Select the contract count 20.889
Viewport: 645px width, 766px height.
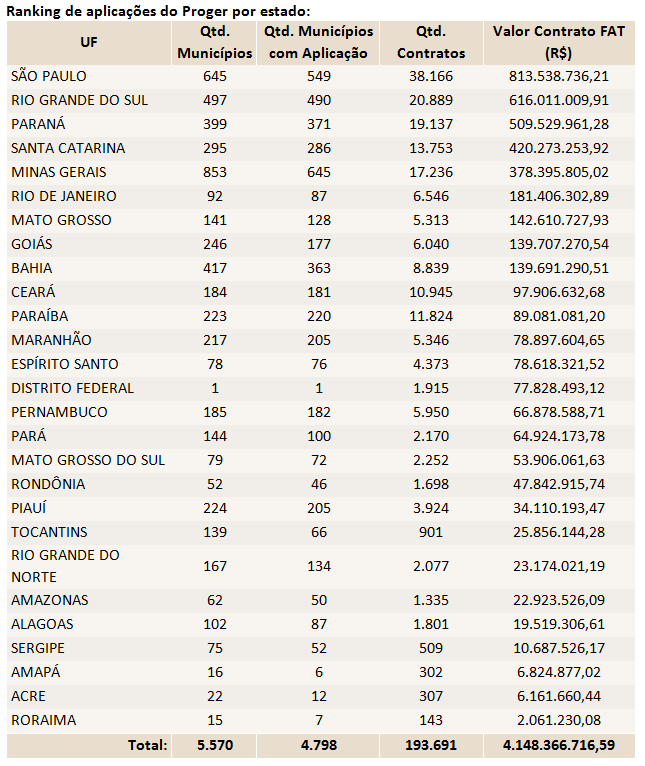(x=431, y=100)
